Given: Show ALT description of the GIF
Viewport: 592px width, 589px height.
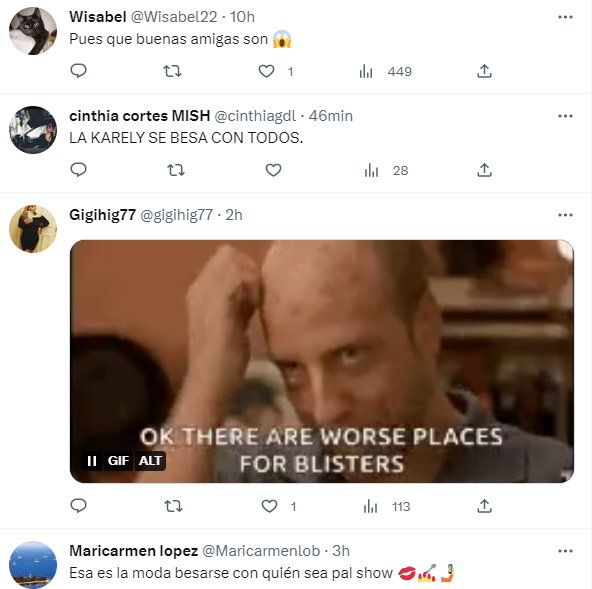Looking at the screenshot, I should pos(150,461).
